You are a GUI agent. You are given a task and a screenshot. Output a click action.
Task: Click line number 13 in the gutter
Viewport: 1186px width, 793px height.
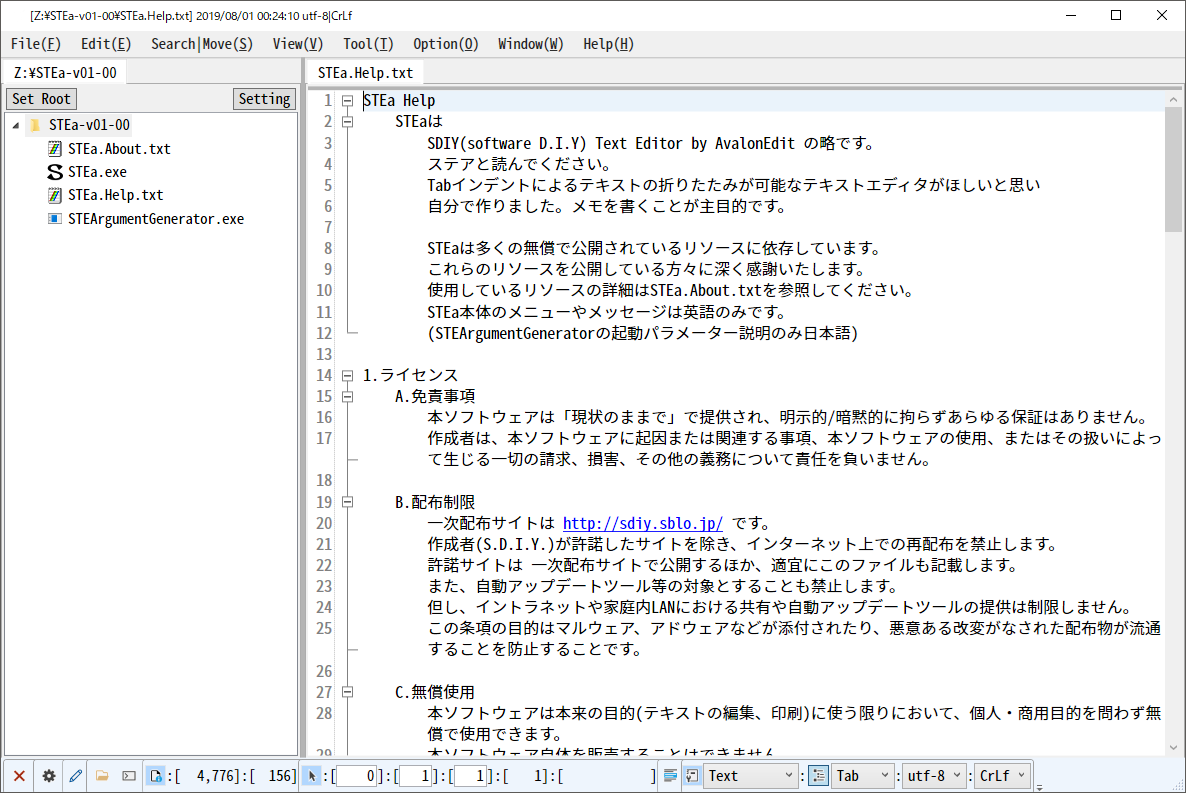click(x=324, y=354)
